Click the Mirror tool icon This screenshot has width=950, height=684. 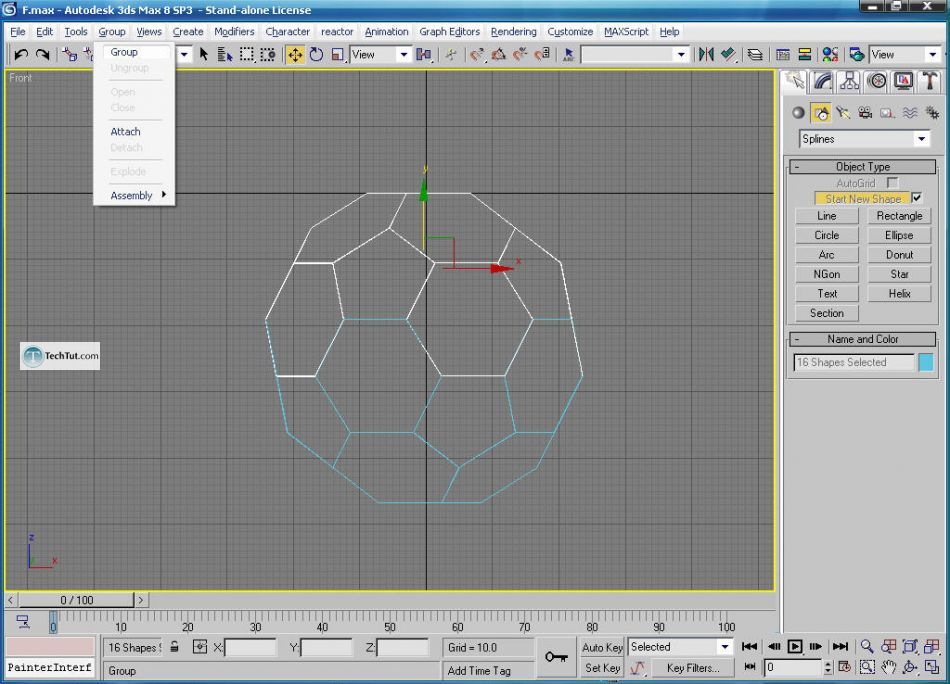coord(706,55)
